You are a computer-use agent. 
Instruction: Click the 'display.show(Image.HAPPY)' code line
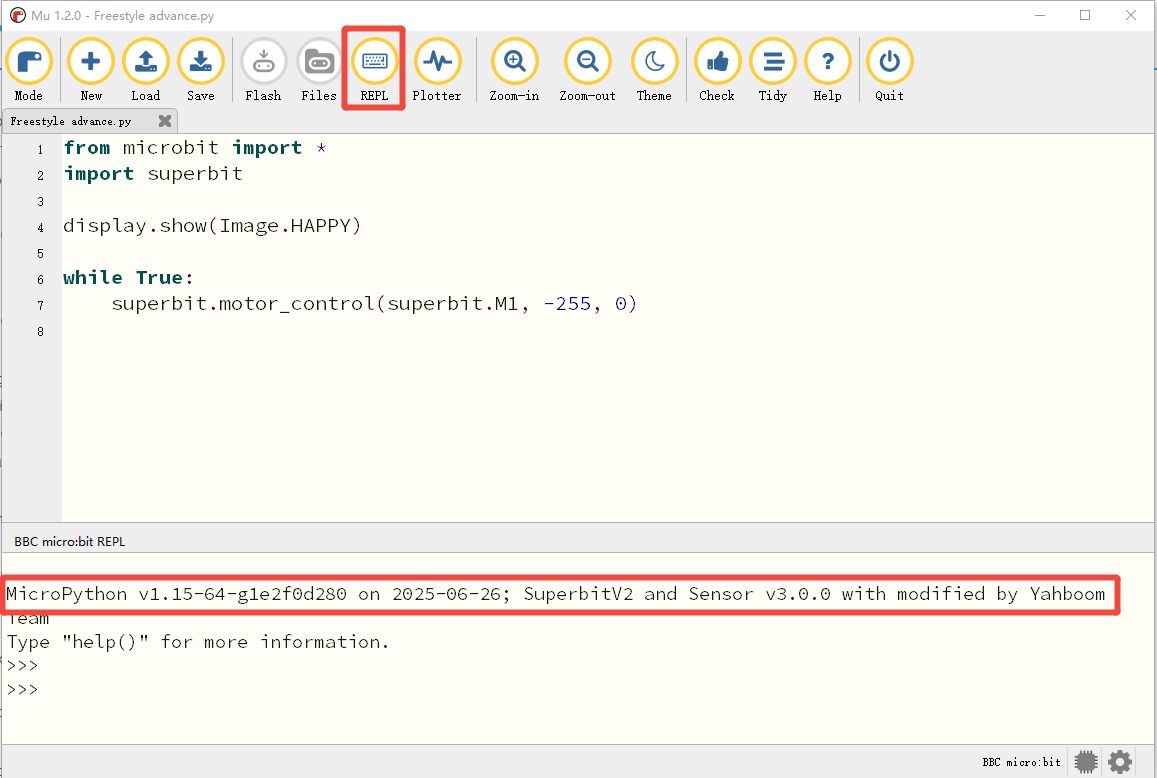coord(212,226)
